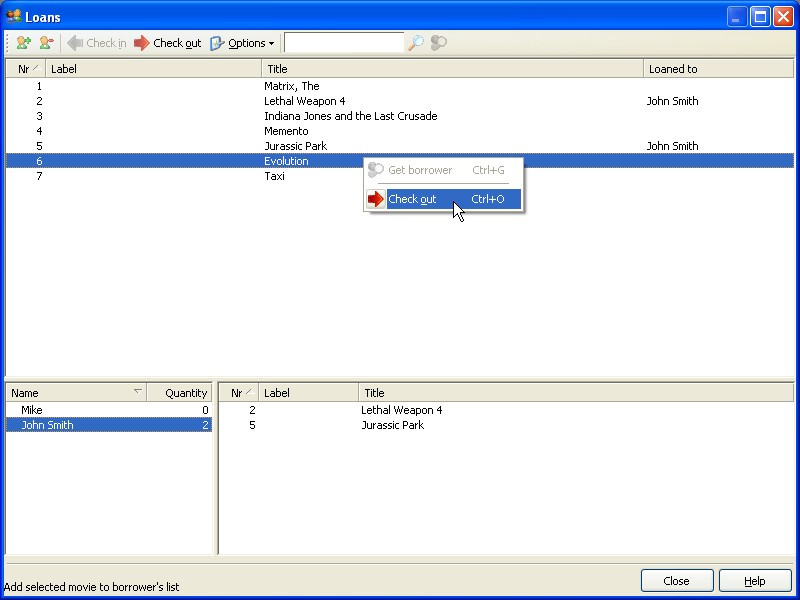
Task: Focus the search text field in toolbar
Action: click(x=344, y=43)
